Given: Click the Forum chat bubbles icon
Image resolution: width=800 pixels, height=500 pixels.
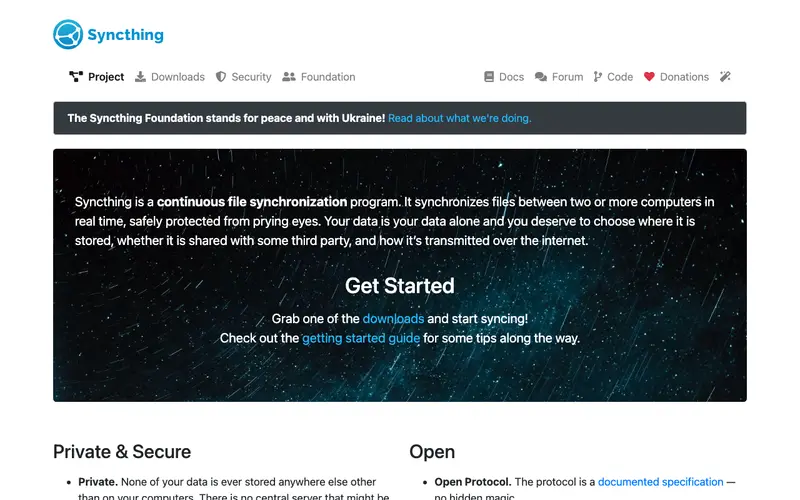Looking at the screenshot, I should coord(541,77).
